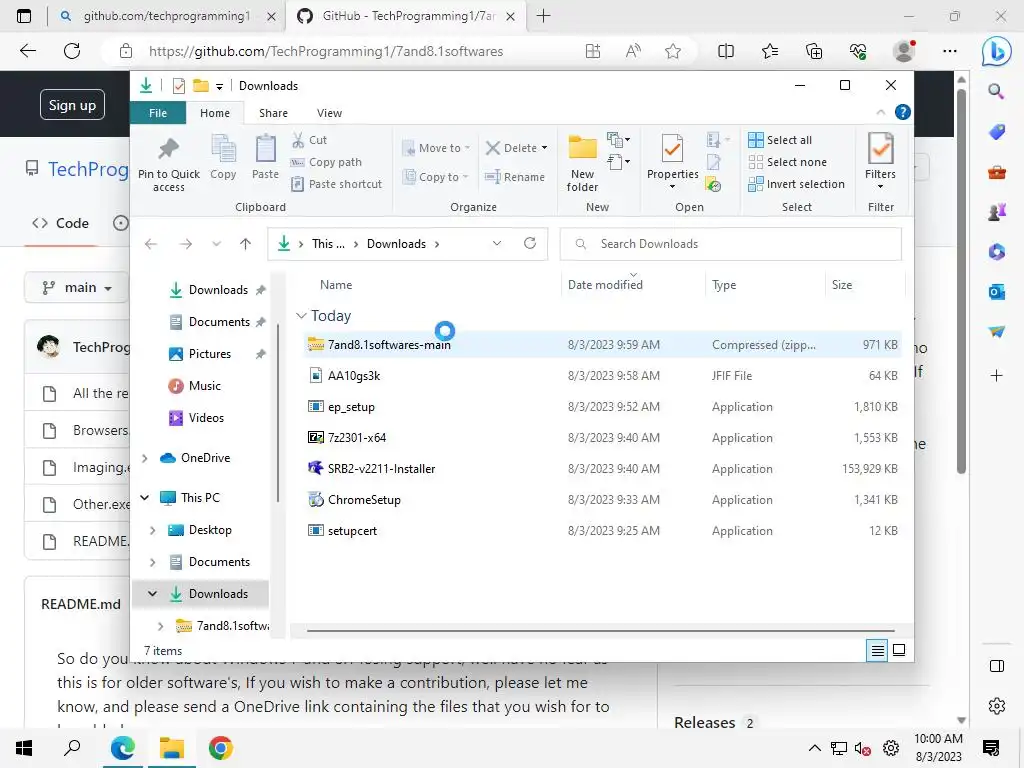Click Cut in the Clipboard group
Image resolution: width=1024 pixels, height=768 pixels.
(310, 140)
